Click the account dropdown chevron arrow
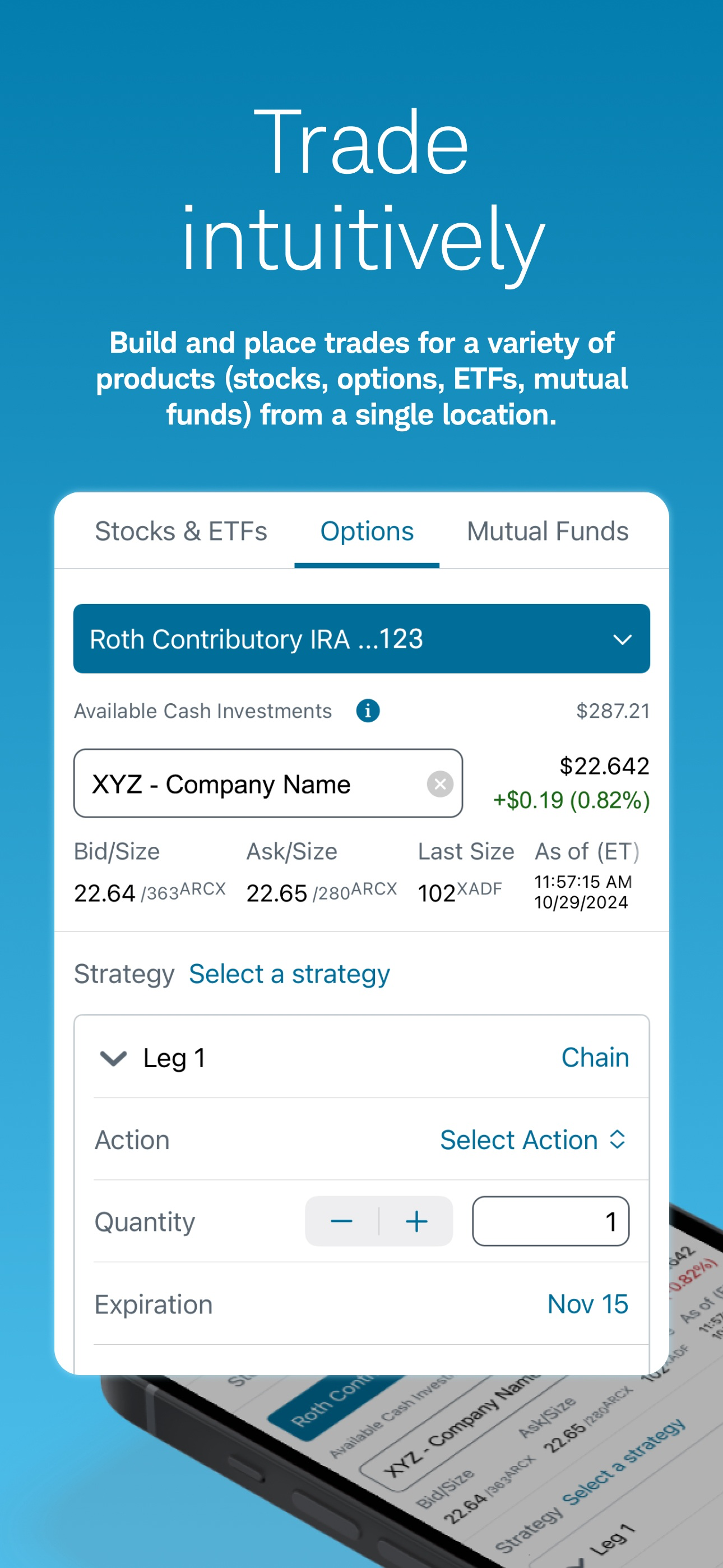Viewport: 723px width, 1568px height. coord(622,639)
